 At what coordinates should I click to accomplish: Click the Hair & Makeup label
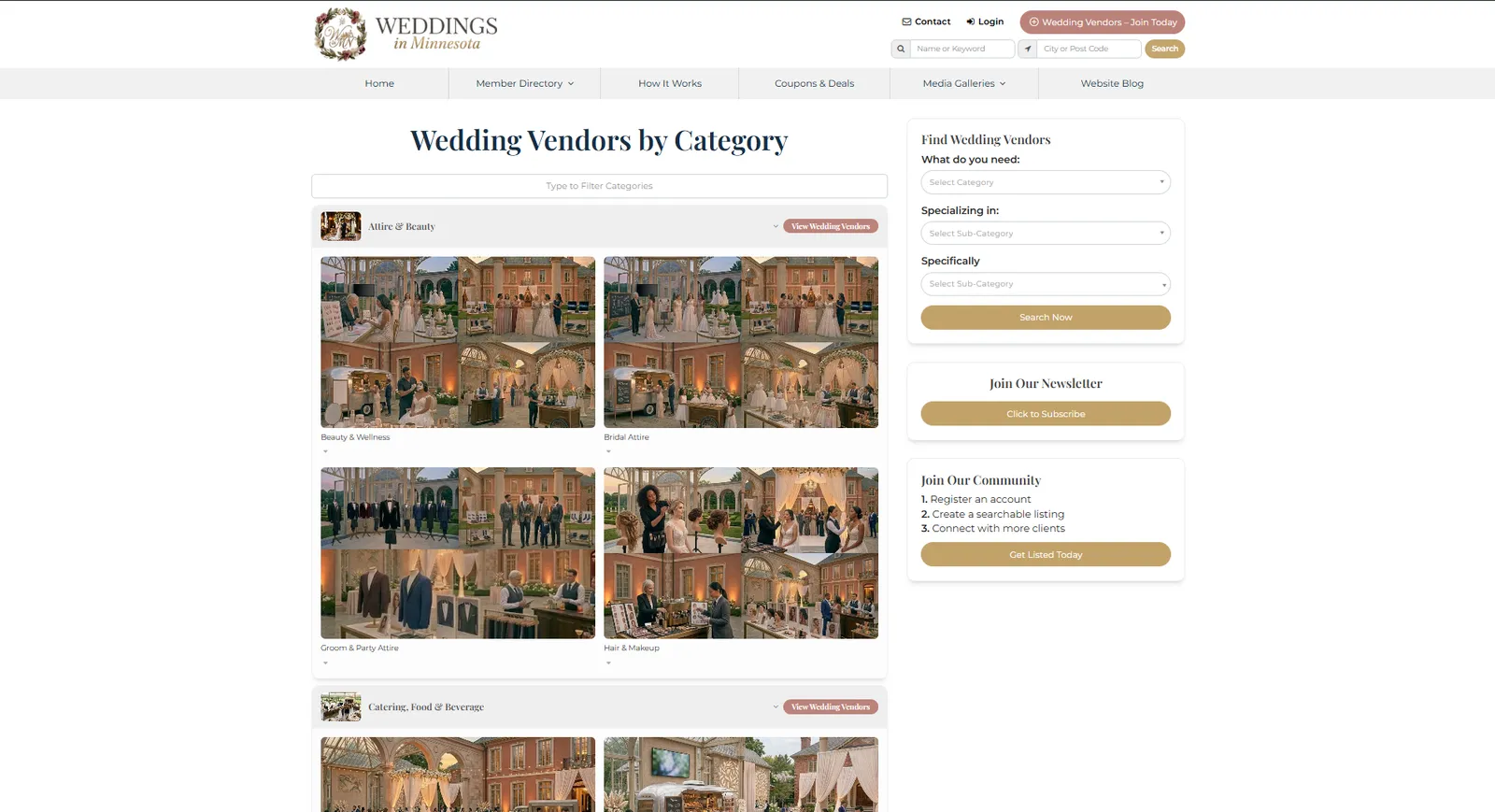pos(632,648)
